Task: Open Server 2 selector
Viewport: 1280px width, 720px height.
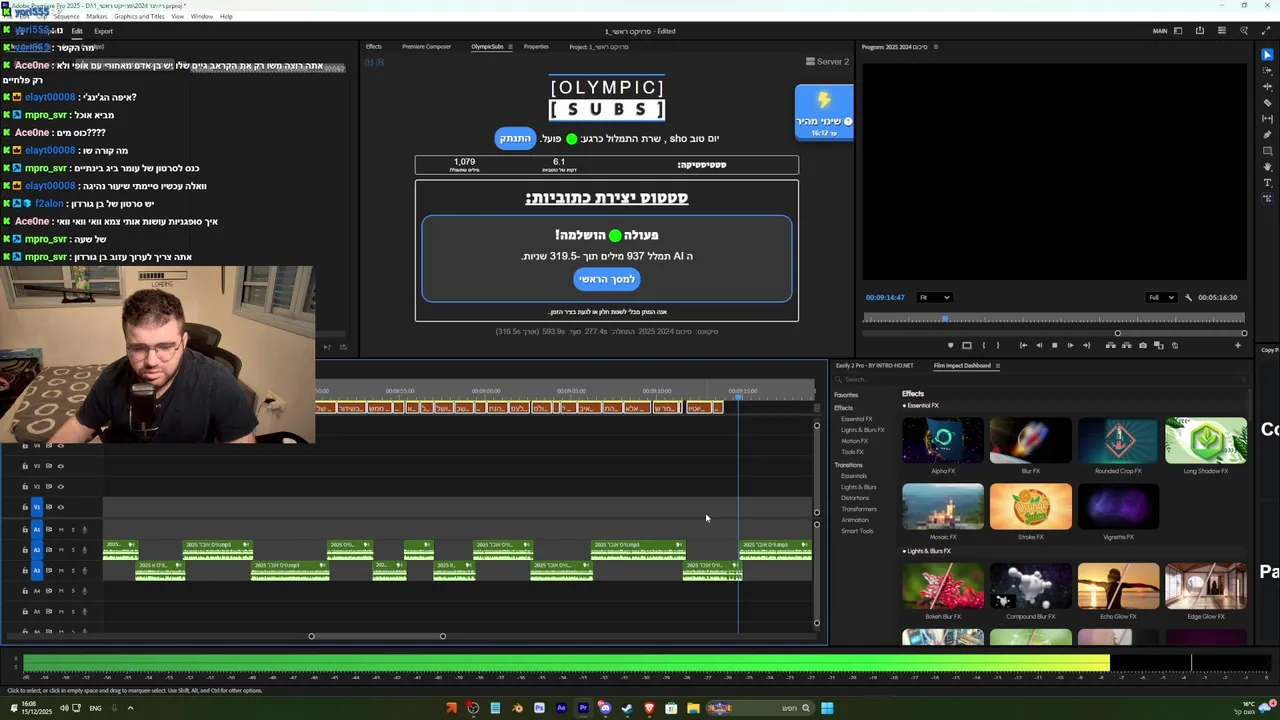Action: tap(827, 62)
